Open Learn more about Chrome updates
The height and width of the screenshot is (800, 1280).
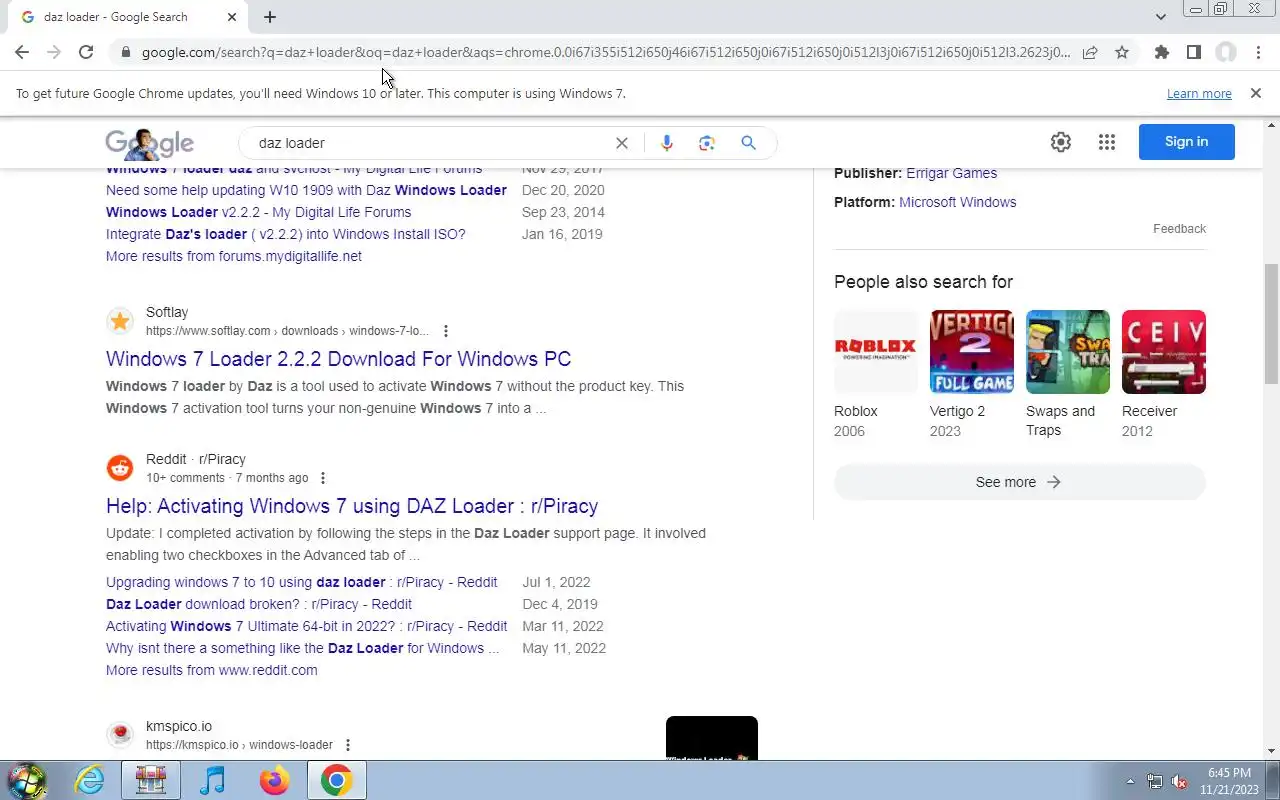[1199, 94]
